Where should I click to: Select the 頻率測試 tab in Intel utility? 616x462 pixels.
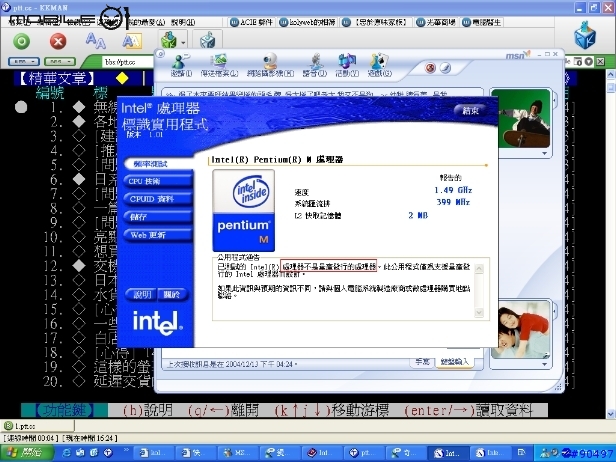click(158, 164)
